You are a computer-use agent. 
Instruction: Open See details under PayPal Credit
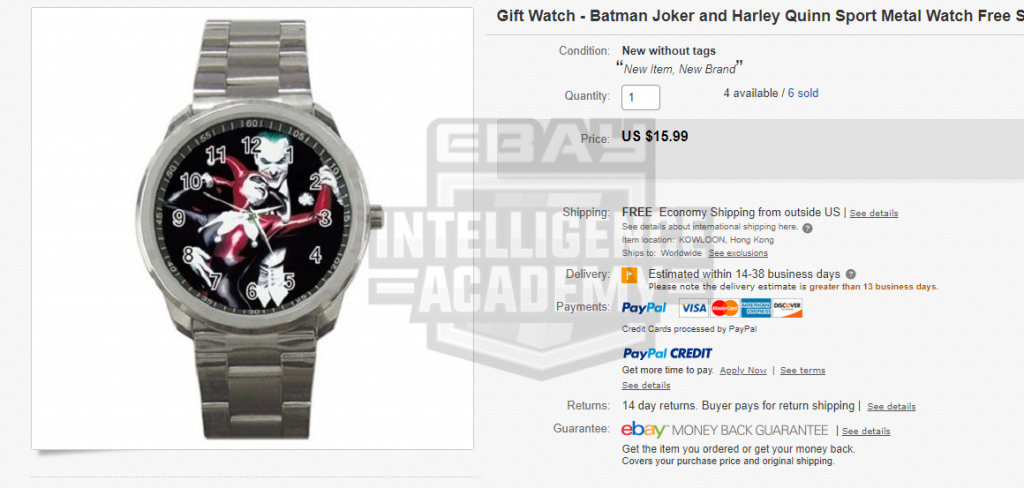click(x=646, y=385)
